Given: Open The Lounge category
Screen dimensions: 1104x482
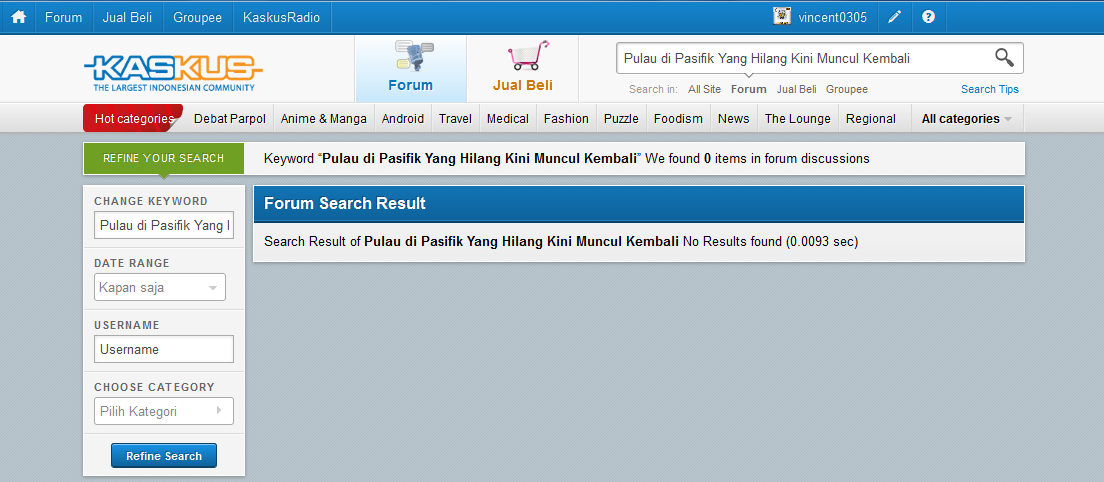Looking at the screenshot, I should [798, 119].
